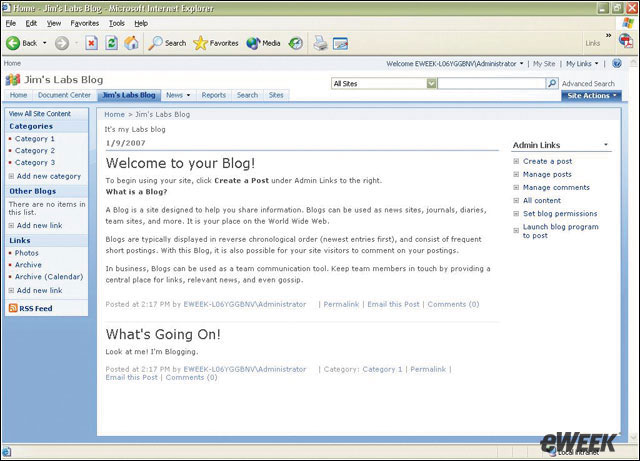Click the Home breadcrumb link
This screenshot has height=461, width=640.
[x=114, y=114]
